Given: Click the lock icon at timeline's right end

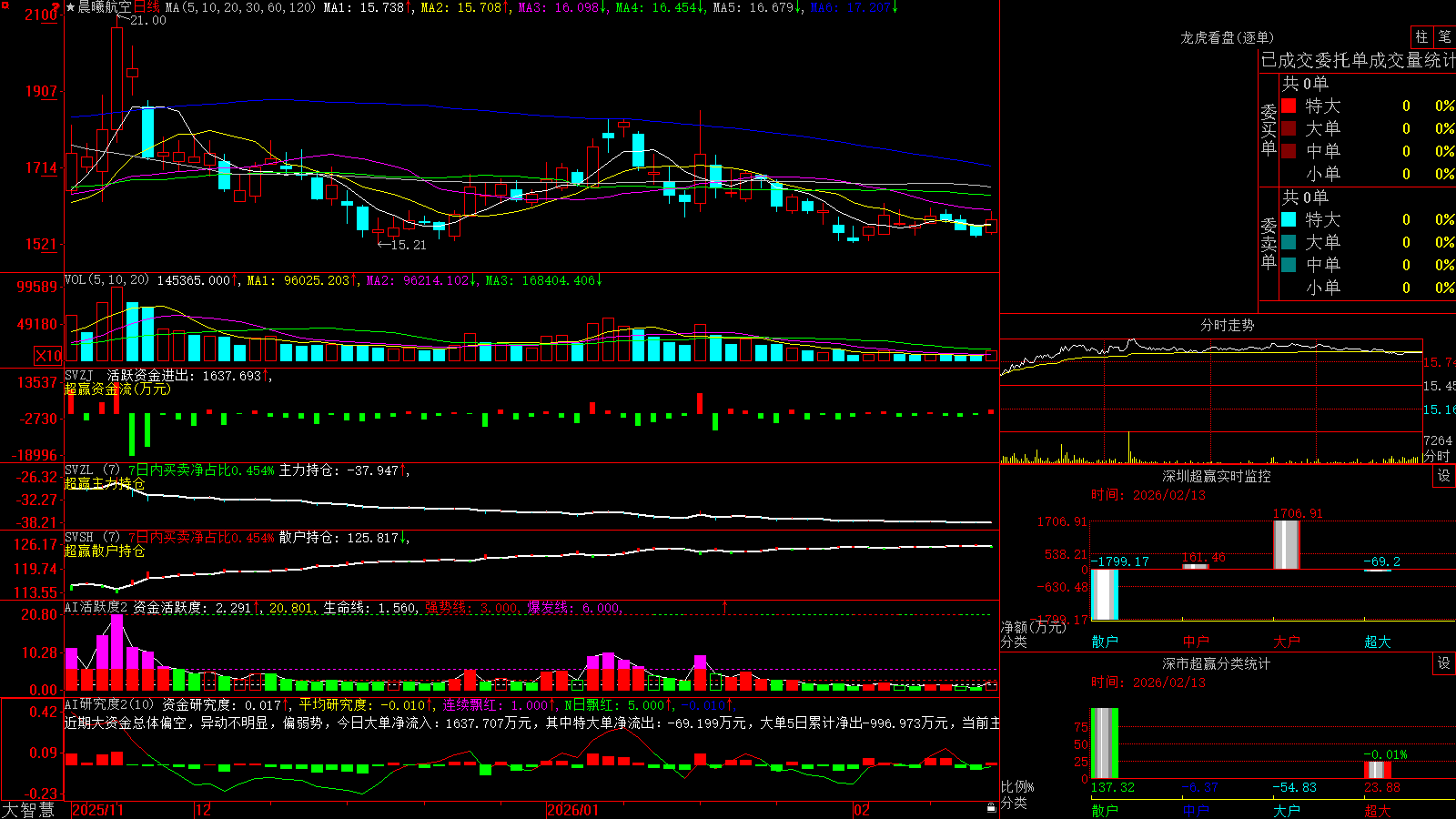Looking at the screenshot, I should (x=992, y=808).
